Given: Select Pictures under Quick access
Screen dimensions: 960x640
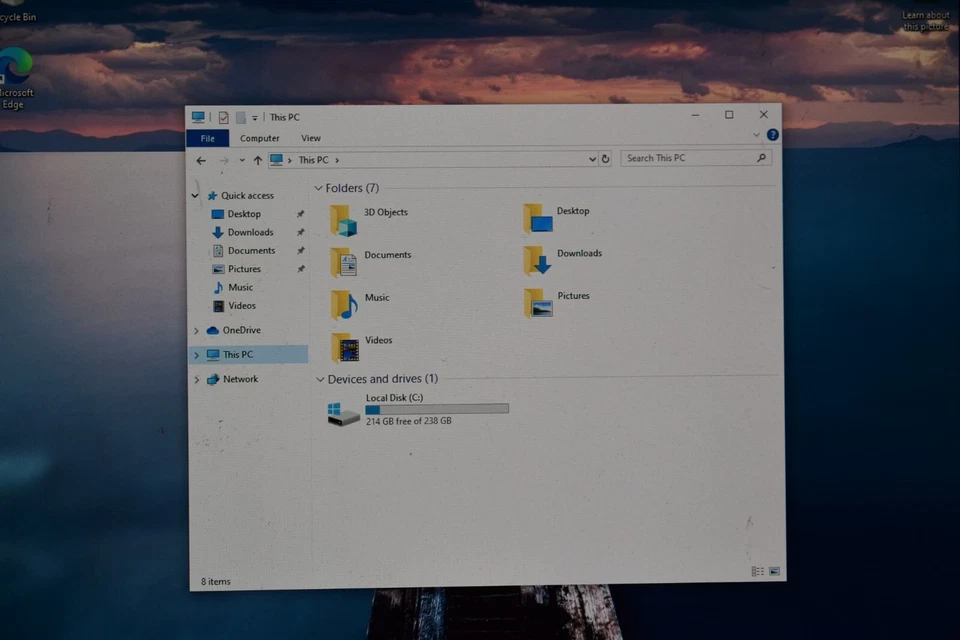Looking at the screenshot, I should coord(244,269).
